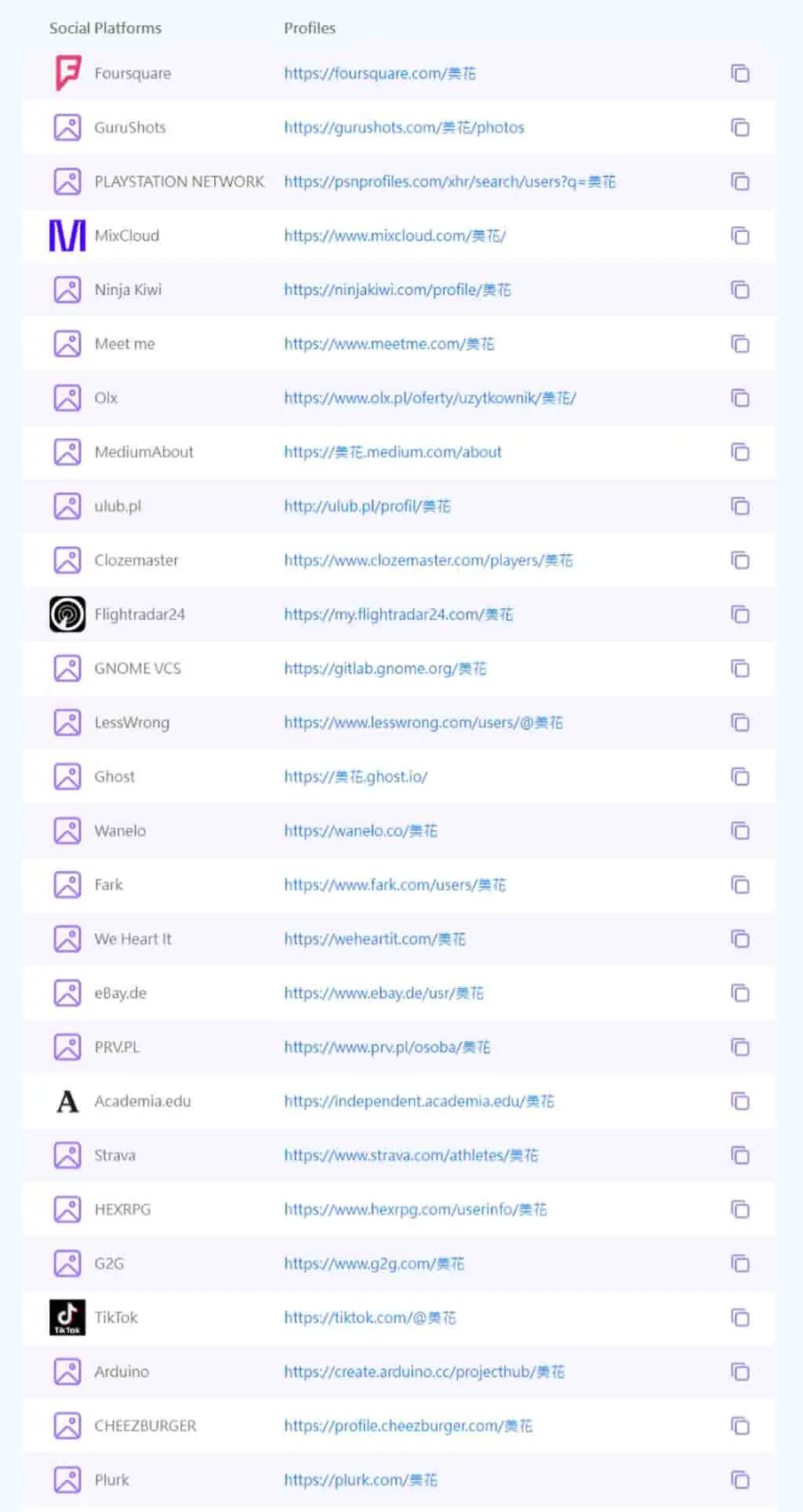Screen dimensions: 803x1512
Task: Copy the Foursquare profile URL
Action: click(x=740, y=74)
